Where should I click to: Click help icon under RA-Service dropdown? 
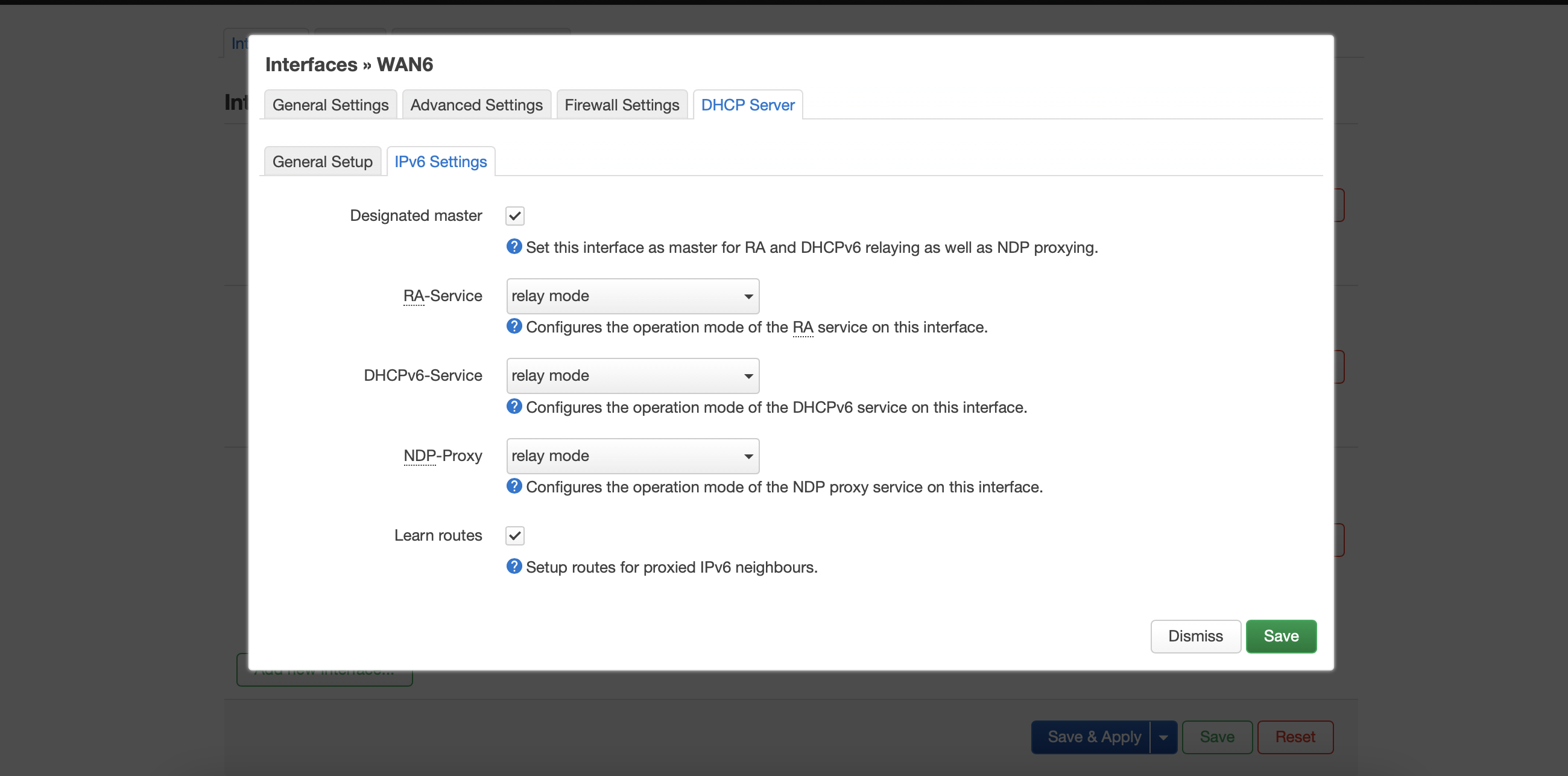[514, 326]
